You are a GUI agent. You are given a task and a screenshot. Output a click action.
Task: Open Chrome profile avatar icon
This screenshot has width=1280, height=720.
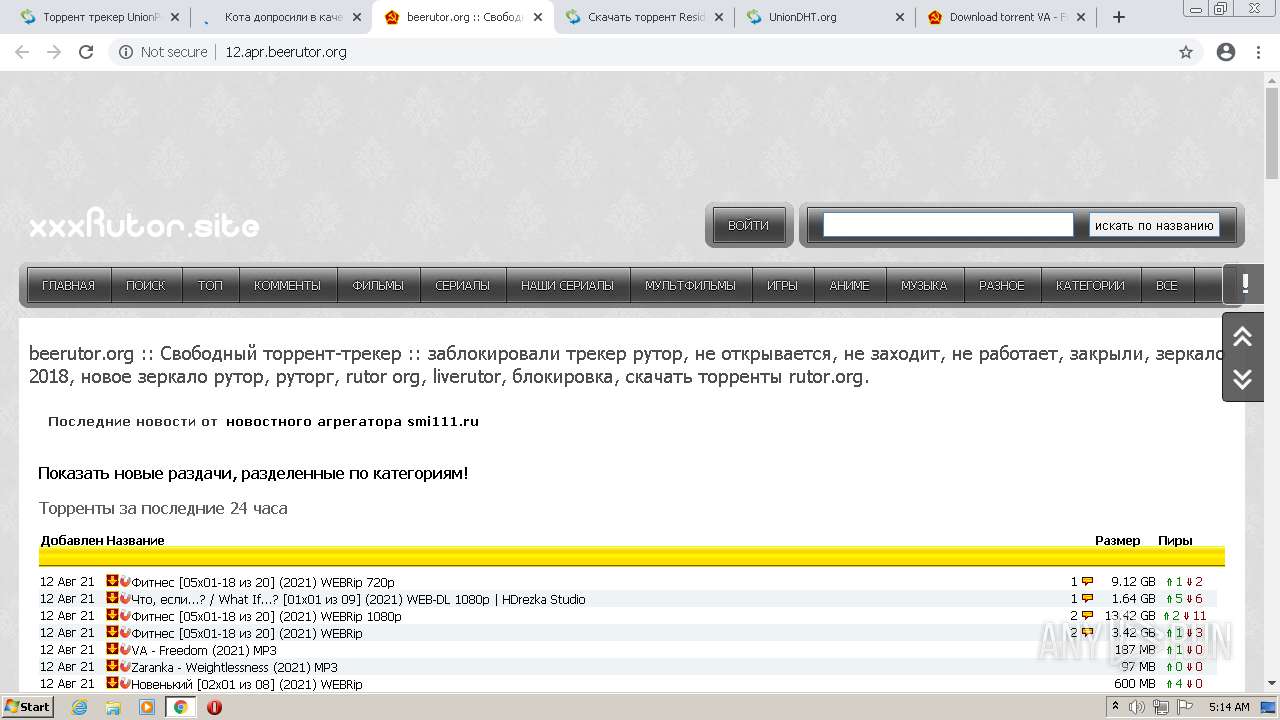click(x=1226, y=52)
